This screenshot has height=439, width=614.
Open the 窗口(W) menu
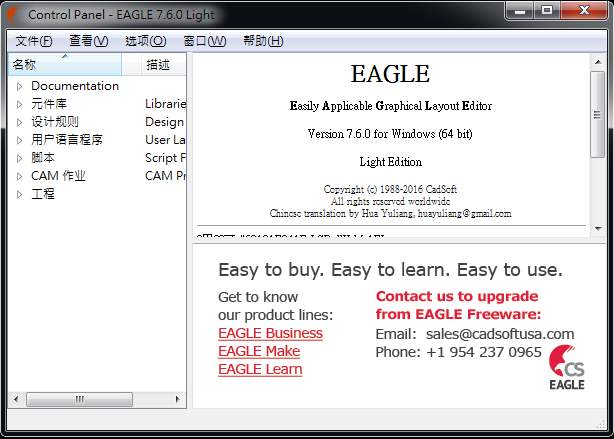click(205, 41)
